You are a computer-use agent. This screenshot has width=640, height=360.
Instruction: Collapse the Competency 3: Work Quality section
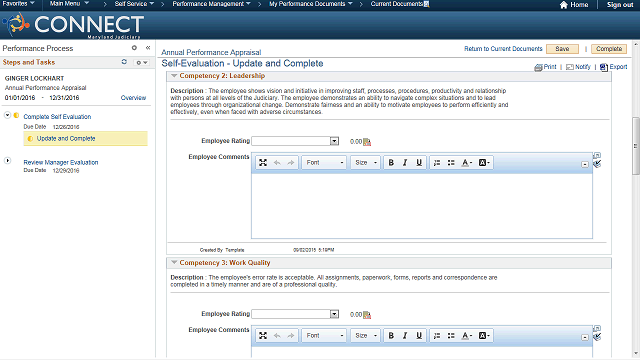tap(174, 263)
